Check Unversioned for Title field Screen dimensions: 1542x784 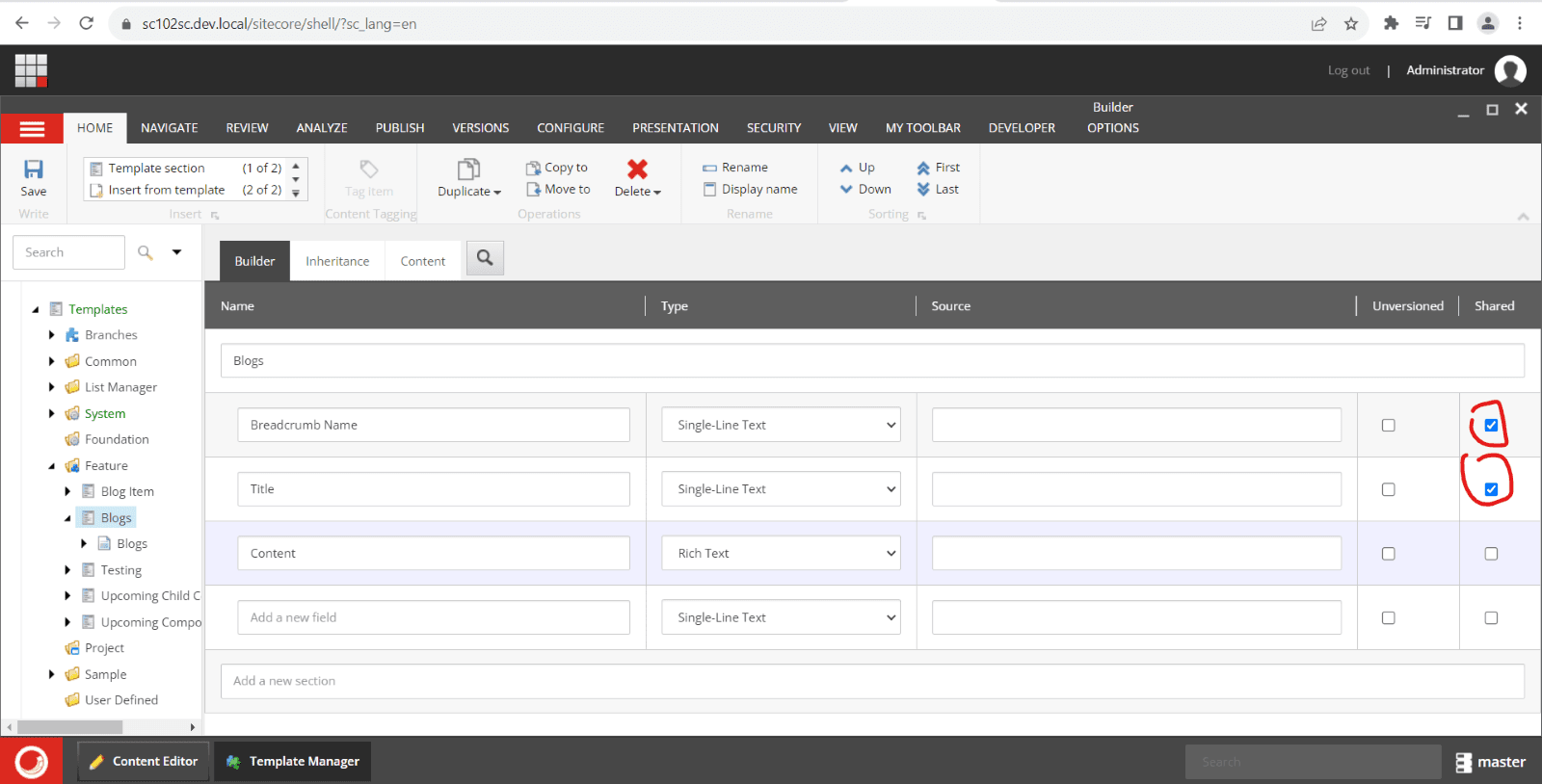[x=1388, y=489]
